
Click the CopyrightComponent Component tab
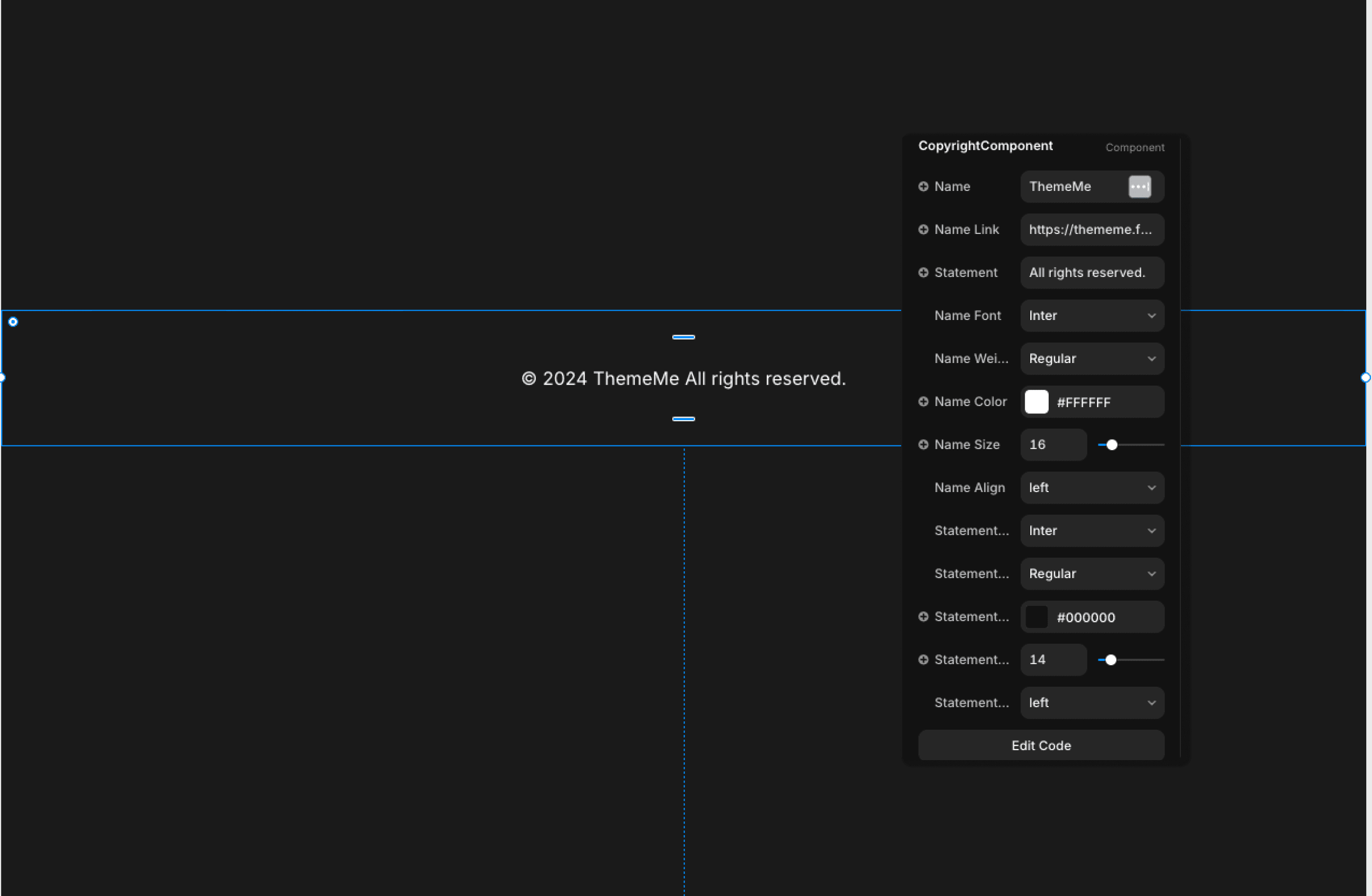1134,147
